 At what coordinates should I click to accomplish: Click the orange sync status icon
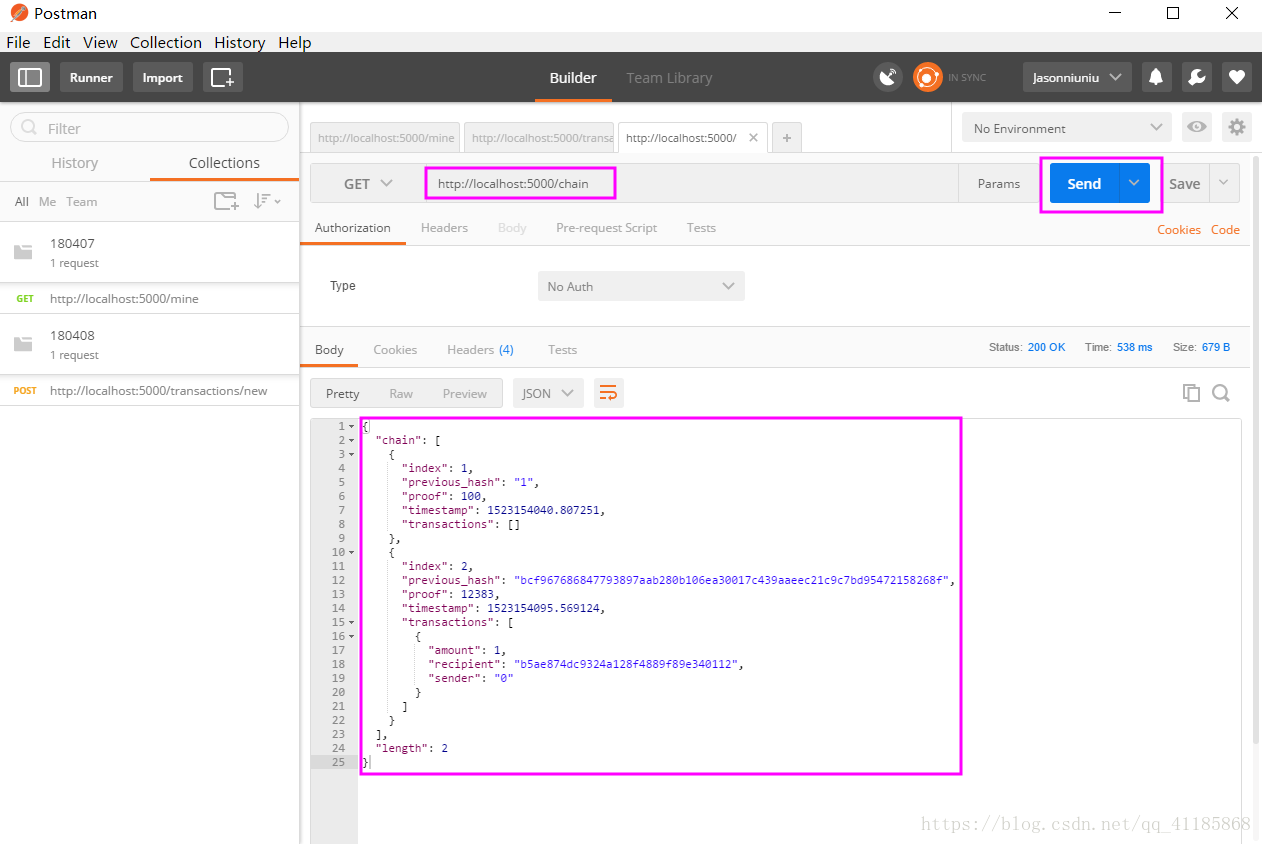927,77
